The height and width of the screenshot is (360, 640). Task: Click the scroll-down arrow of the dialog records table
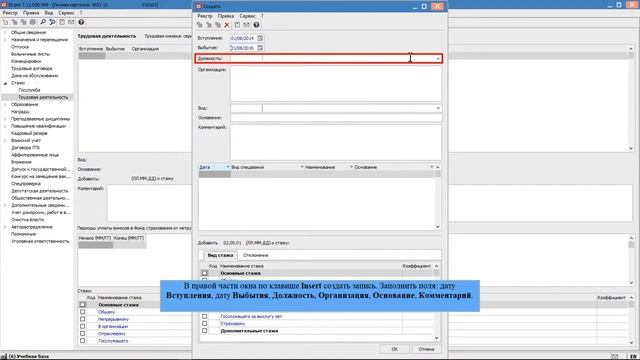click(438, 227)
